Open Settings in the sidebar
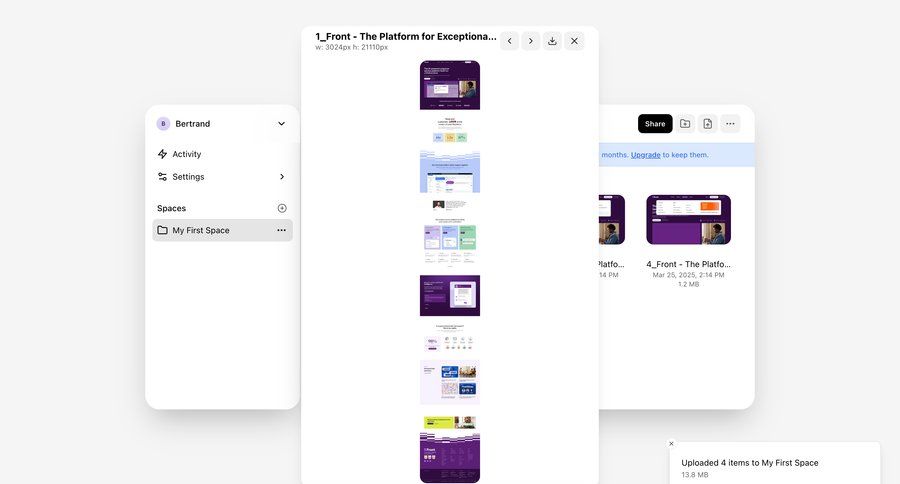Screen dimensions: 900x484 (x=188, y=177)
